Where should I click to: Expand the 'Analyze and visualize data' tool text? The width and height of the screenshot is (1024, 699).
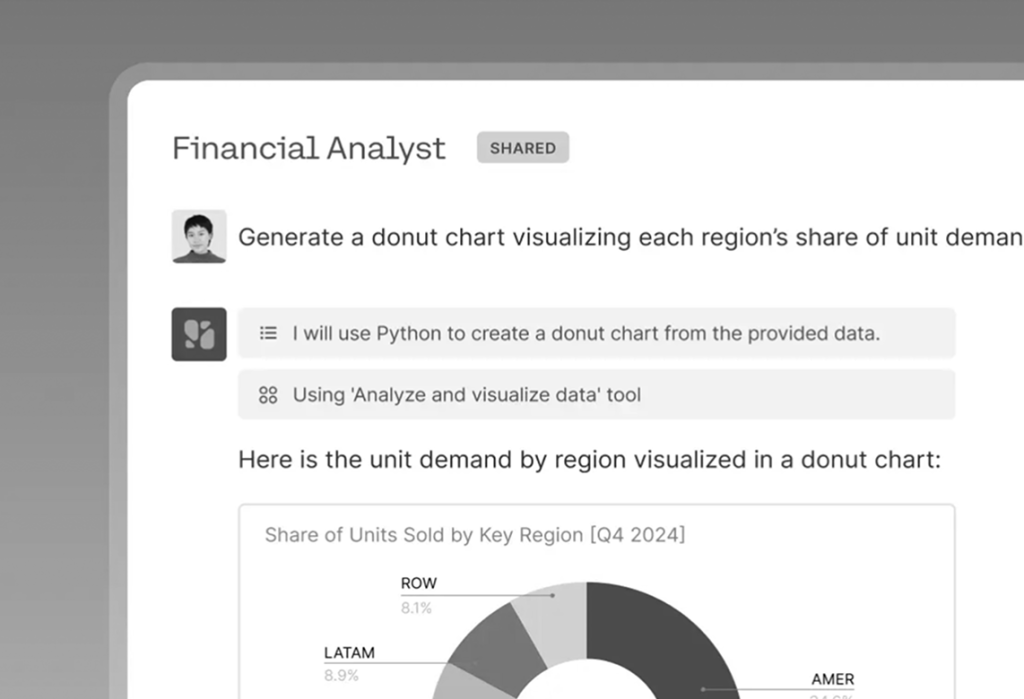point(467,395)
